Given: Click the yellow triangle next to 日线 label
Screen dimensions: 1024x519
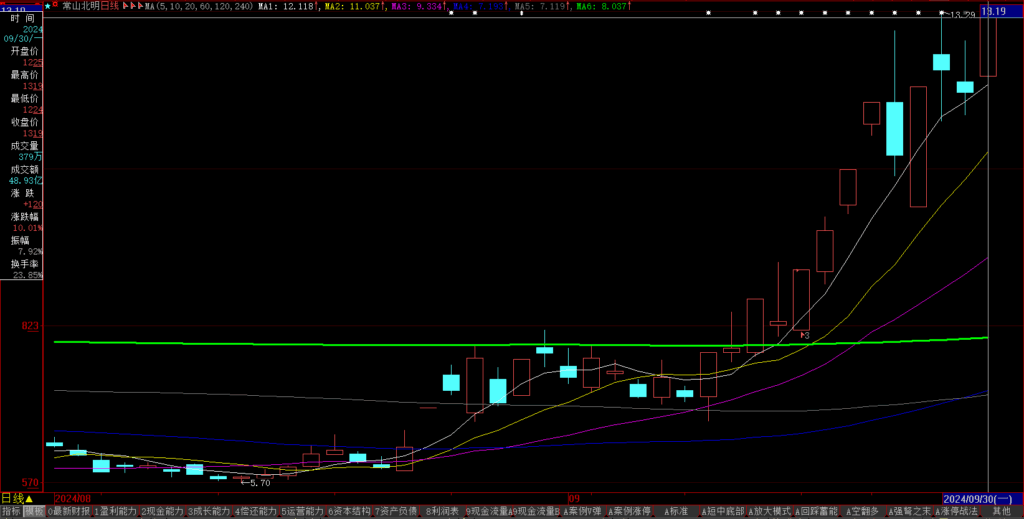Looking at the screenshot, I should point(29,498).
